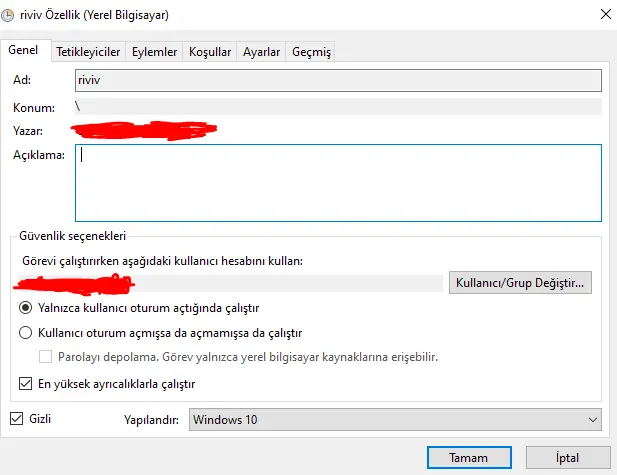Go to the Ayarlar tab
The width and height of the screenshot is (617, 475).
[x=261, y=52]
